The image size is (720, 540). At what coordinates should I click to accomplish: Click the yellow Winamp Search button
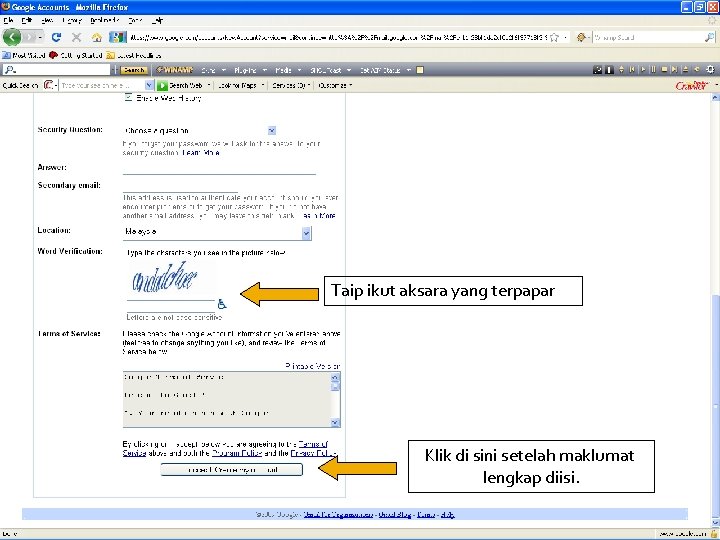pos(134,70)
